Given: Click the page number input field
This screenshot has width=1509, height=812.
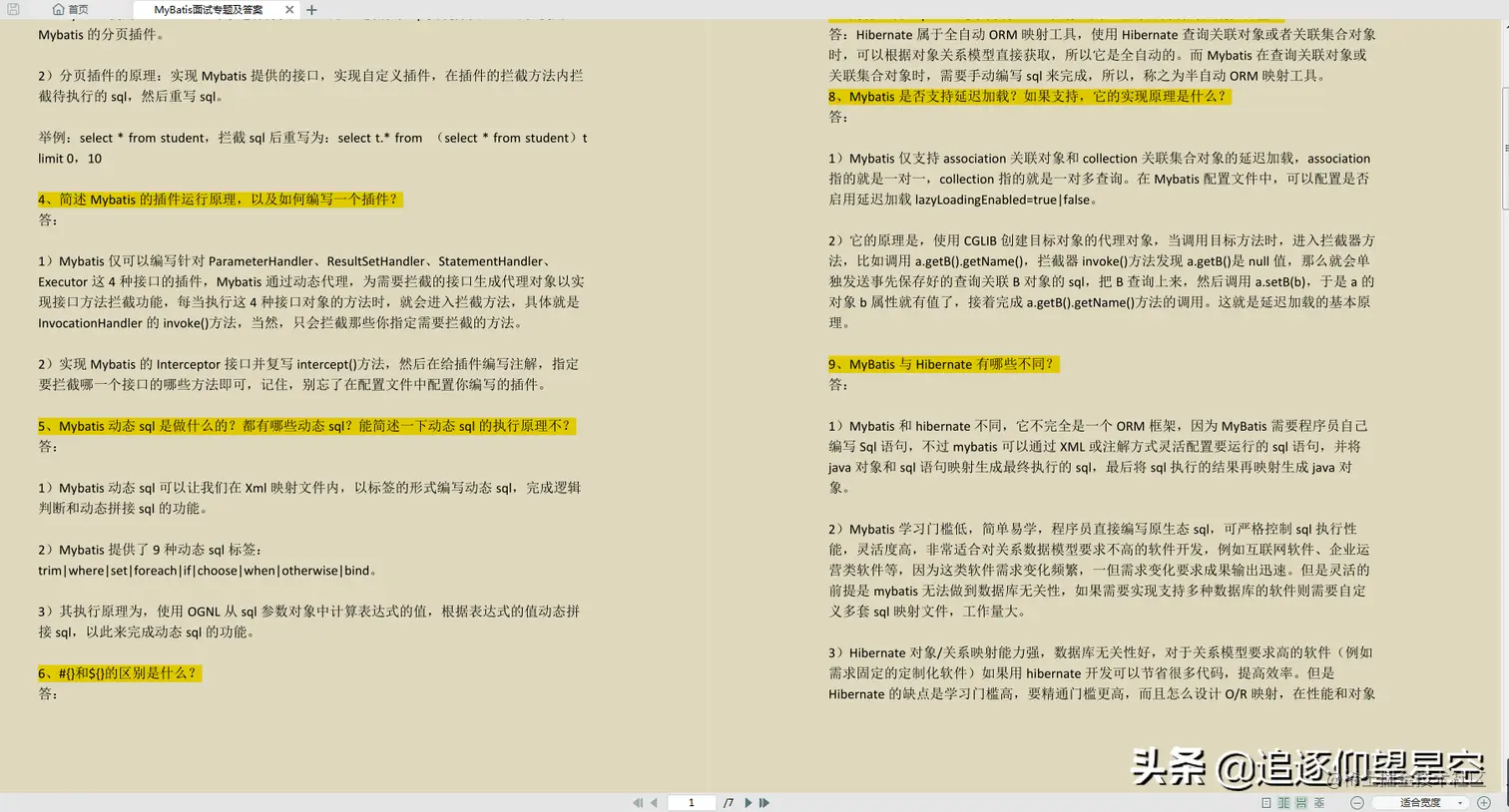Looking at the screenshot, I should click(x=691, y=802).
